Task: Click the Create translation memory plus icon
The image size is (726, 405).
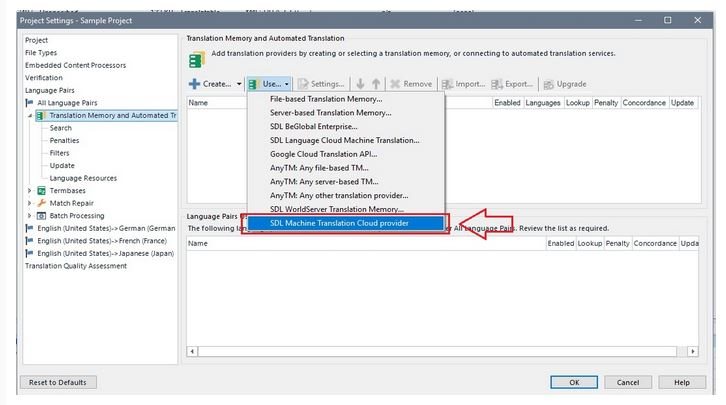Action: pos(194,84)
